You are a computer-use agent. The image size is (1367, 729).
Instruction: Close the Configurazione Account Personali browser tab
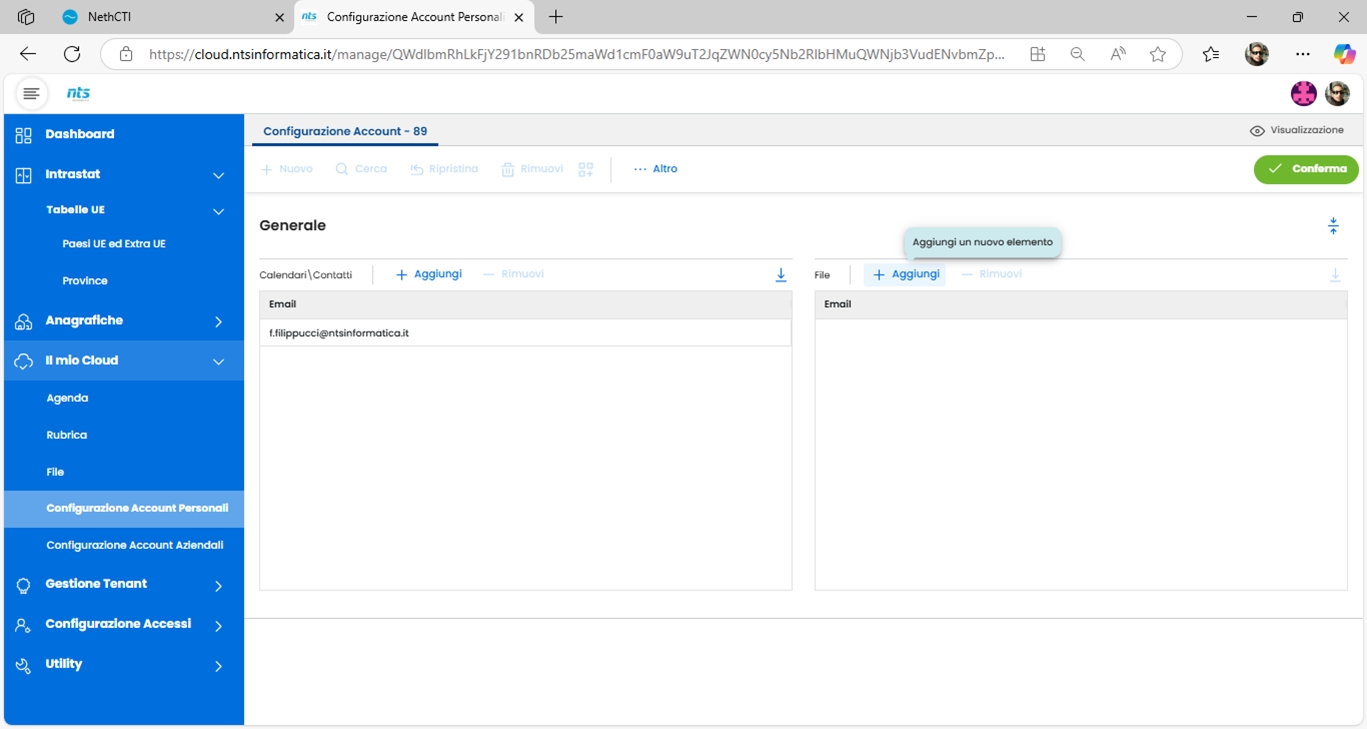[519, 18]
